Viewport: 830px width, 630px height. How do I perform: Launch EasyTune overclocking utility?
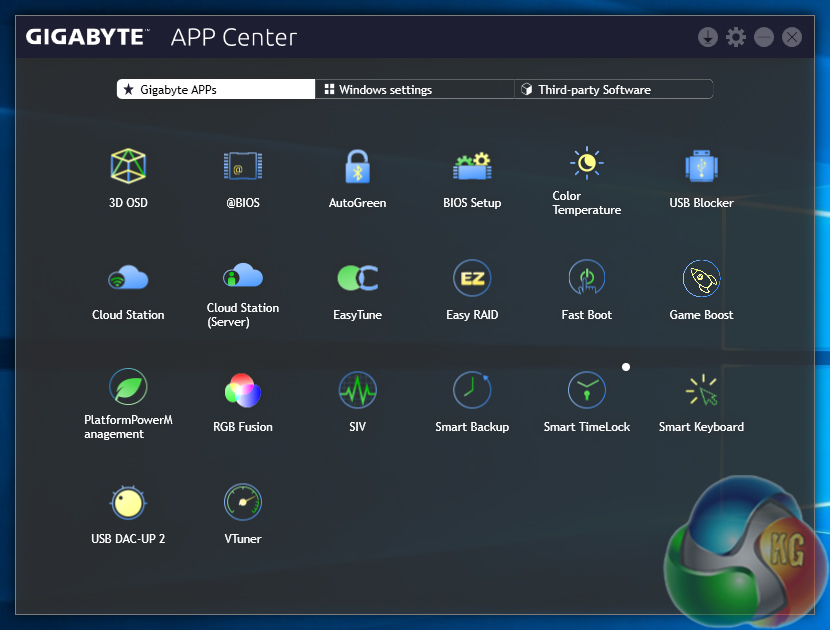point(357,278)
